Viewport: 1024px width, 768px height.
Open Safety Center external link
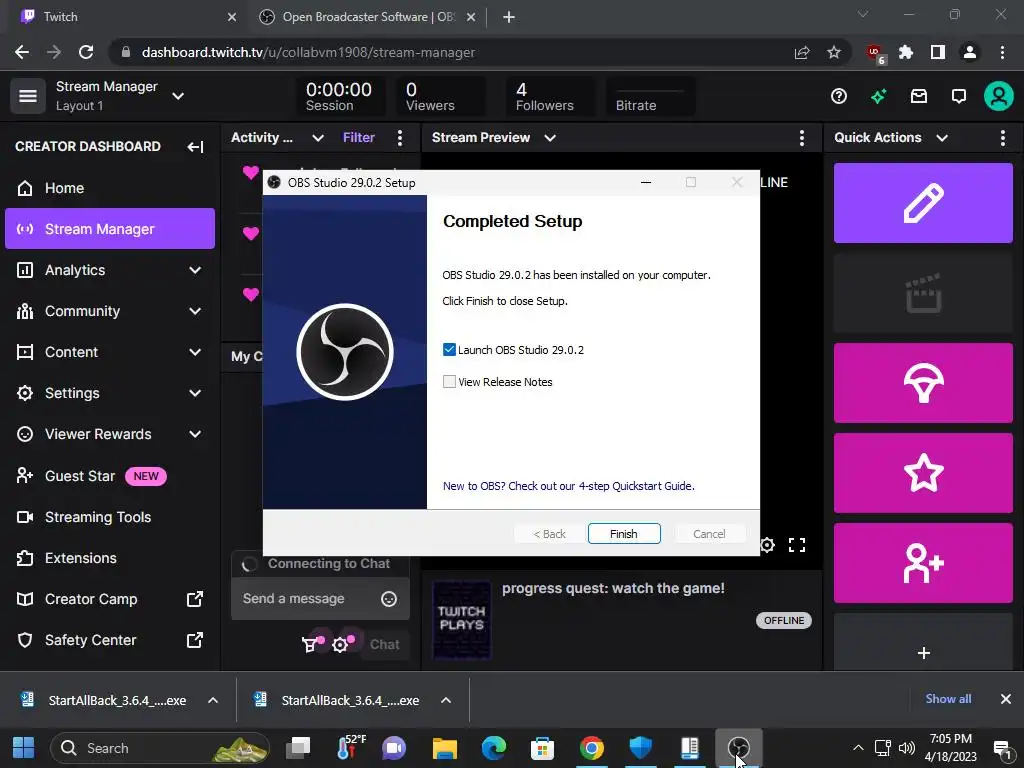[110, 641]
